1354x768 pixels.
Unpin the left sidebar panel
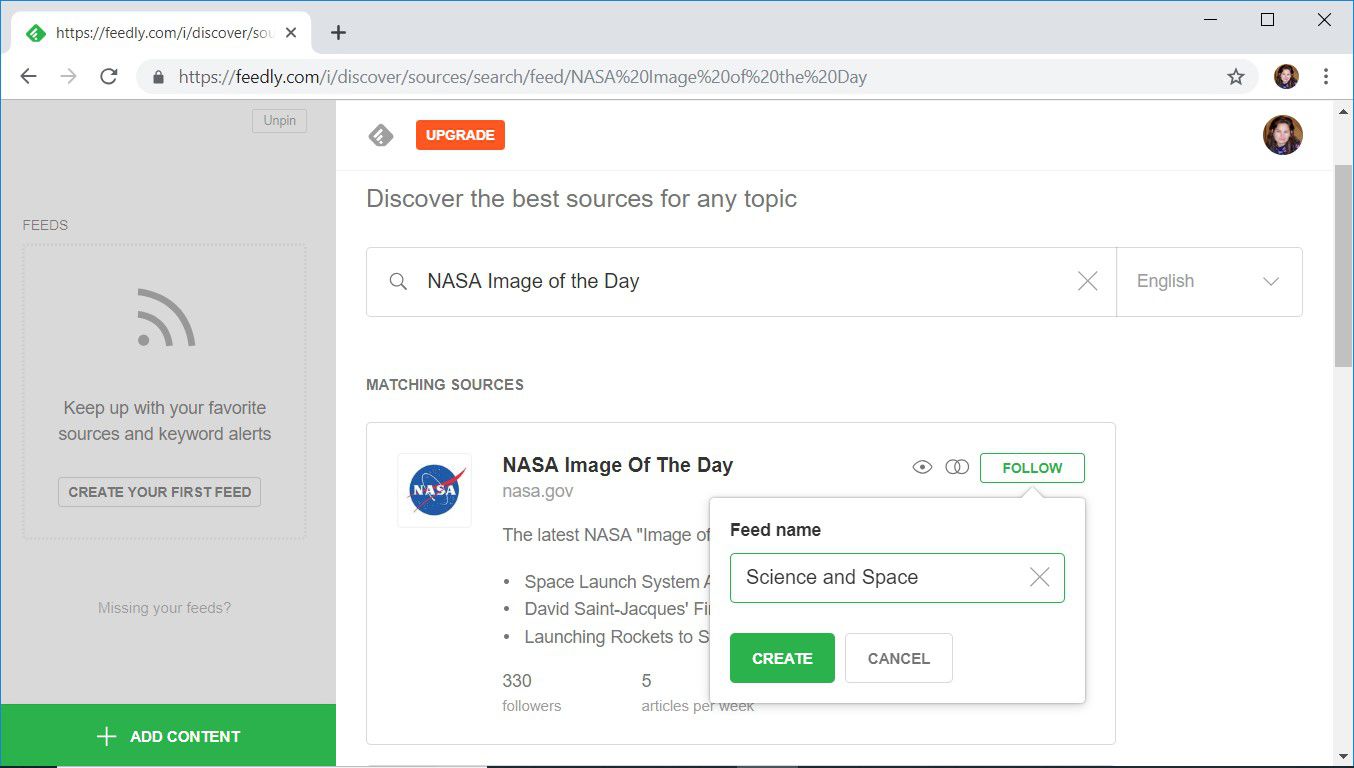coord(279,120)
